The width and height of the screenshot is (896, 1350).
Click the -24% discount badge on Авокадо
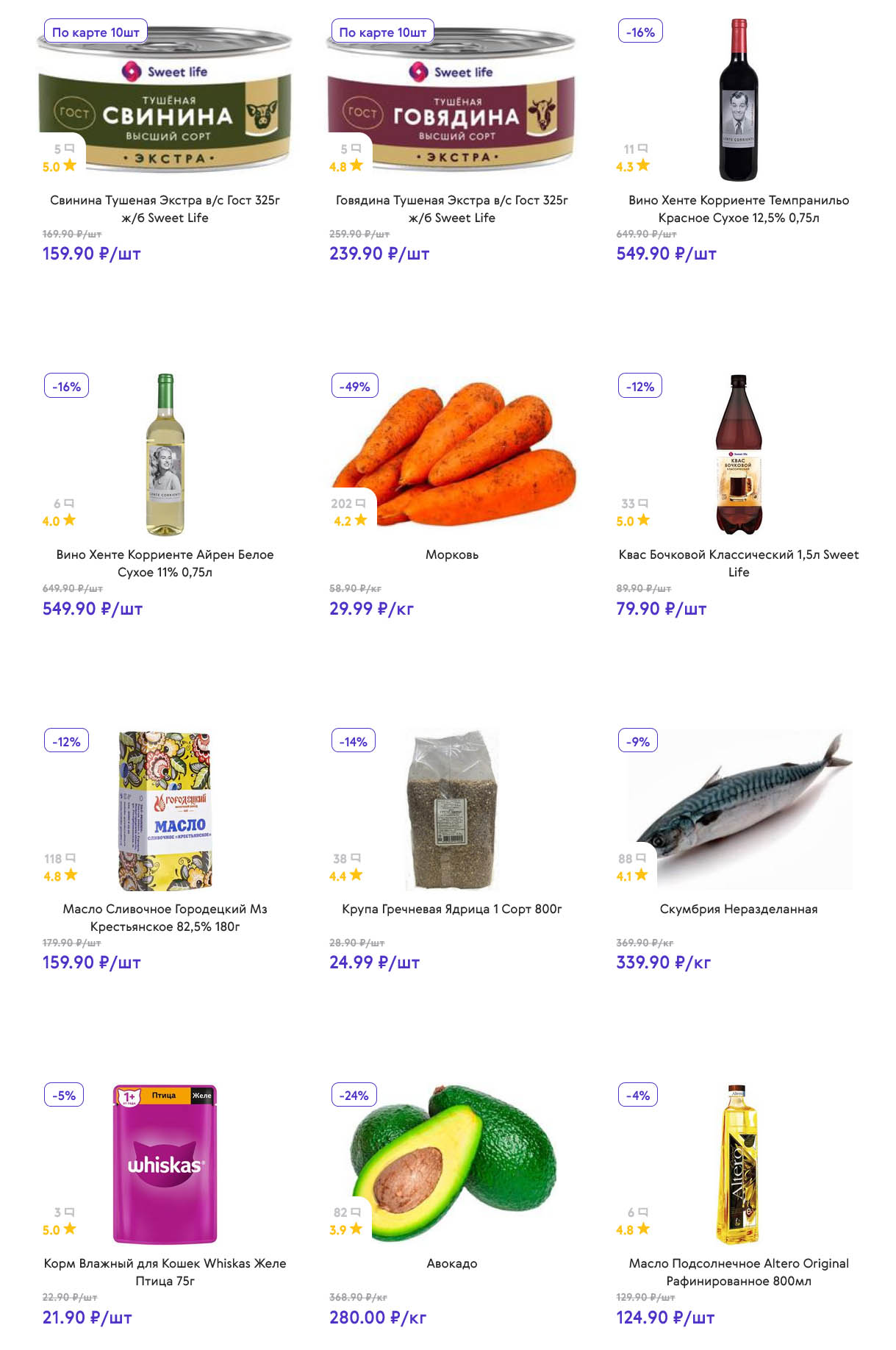coord(354,1095)
